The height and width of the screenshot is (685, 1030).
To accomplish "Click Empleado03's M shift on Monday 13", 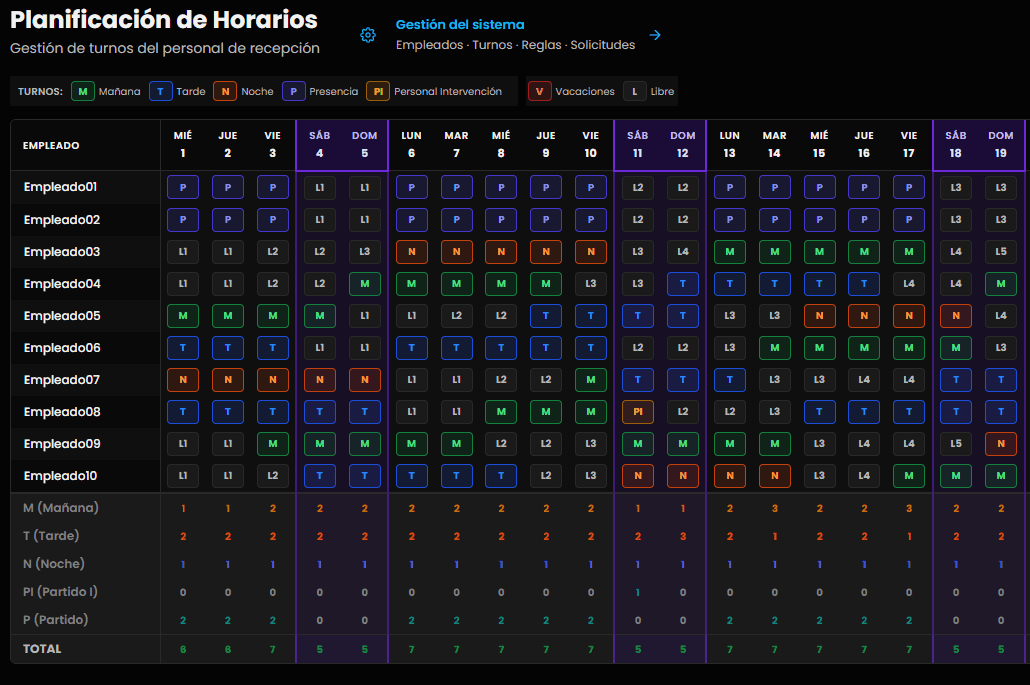I will tap(730, 252).
